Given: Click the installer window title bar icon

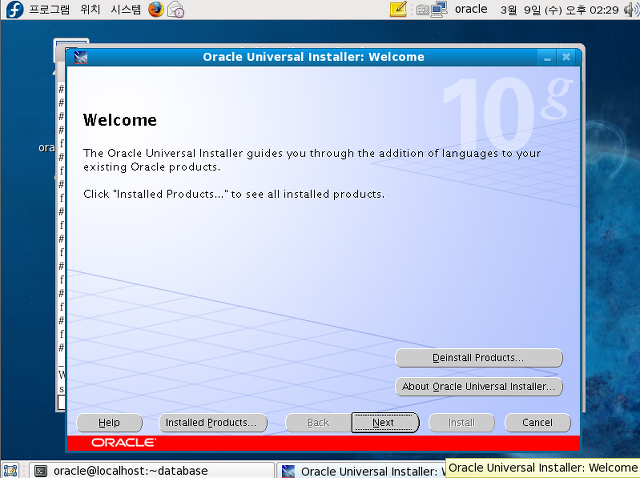Looking at the screenshot, I should tap(81, 57).
